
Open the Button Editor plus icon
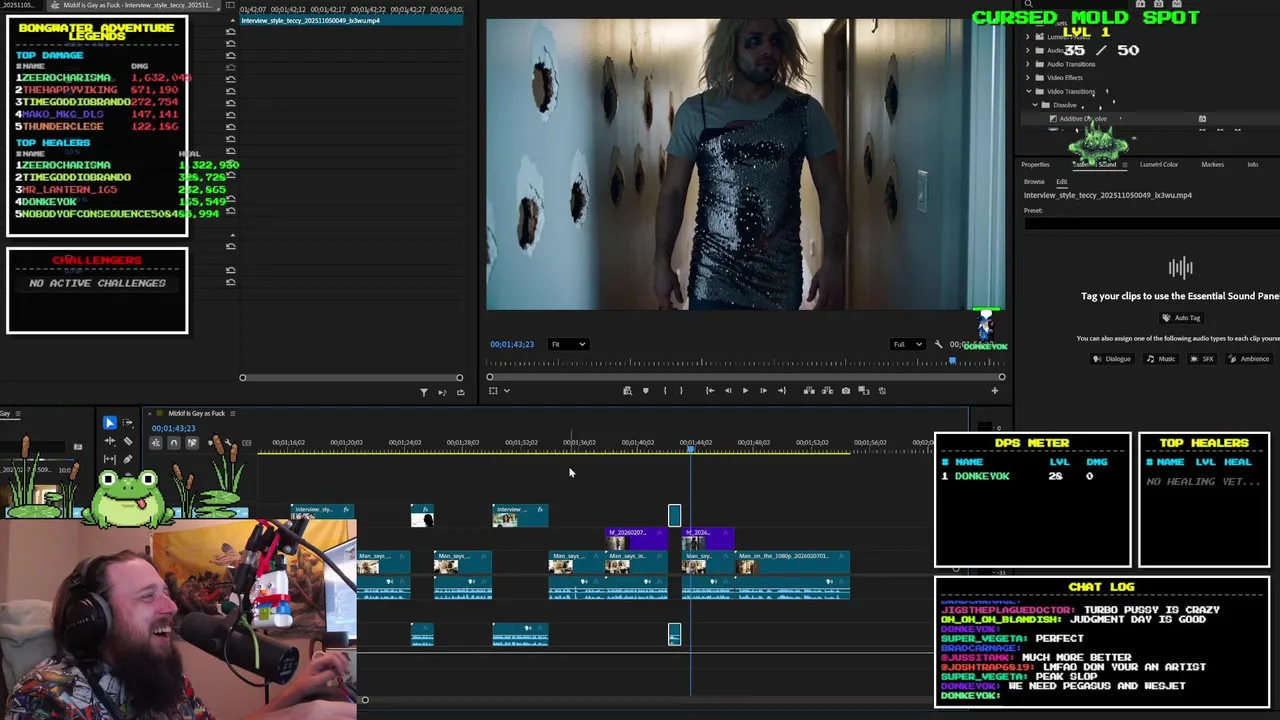994,391
